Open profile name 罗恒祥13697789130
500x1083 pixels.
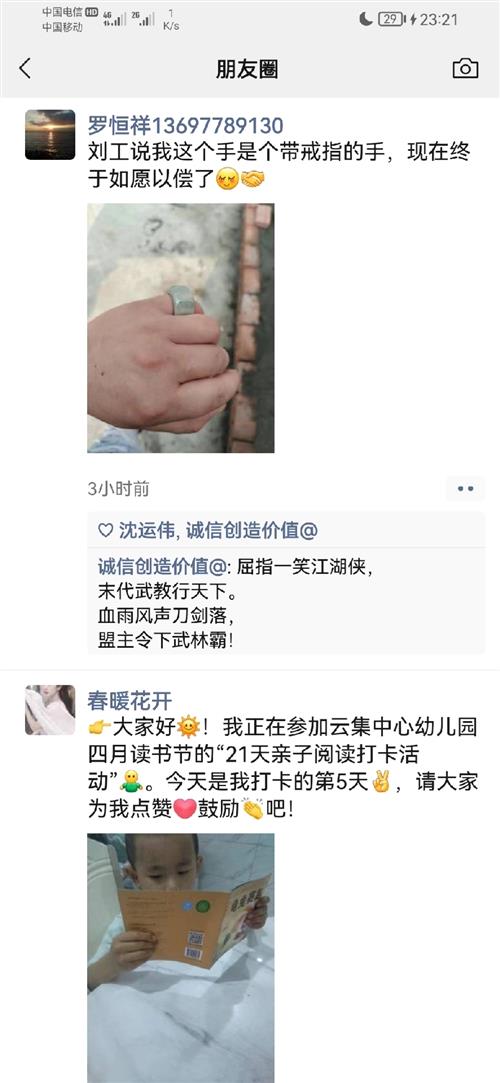185,125
